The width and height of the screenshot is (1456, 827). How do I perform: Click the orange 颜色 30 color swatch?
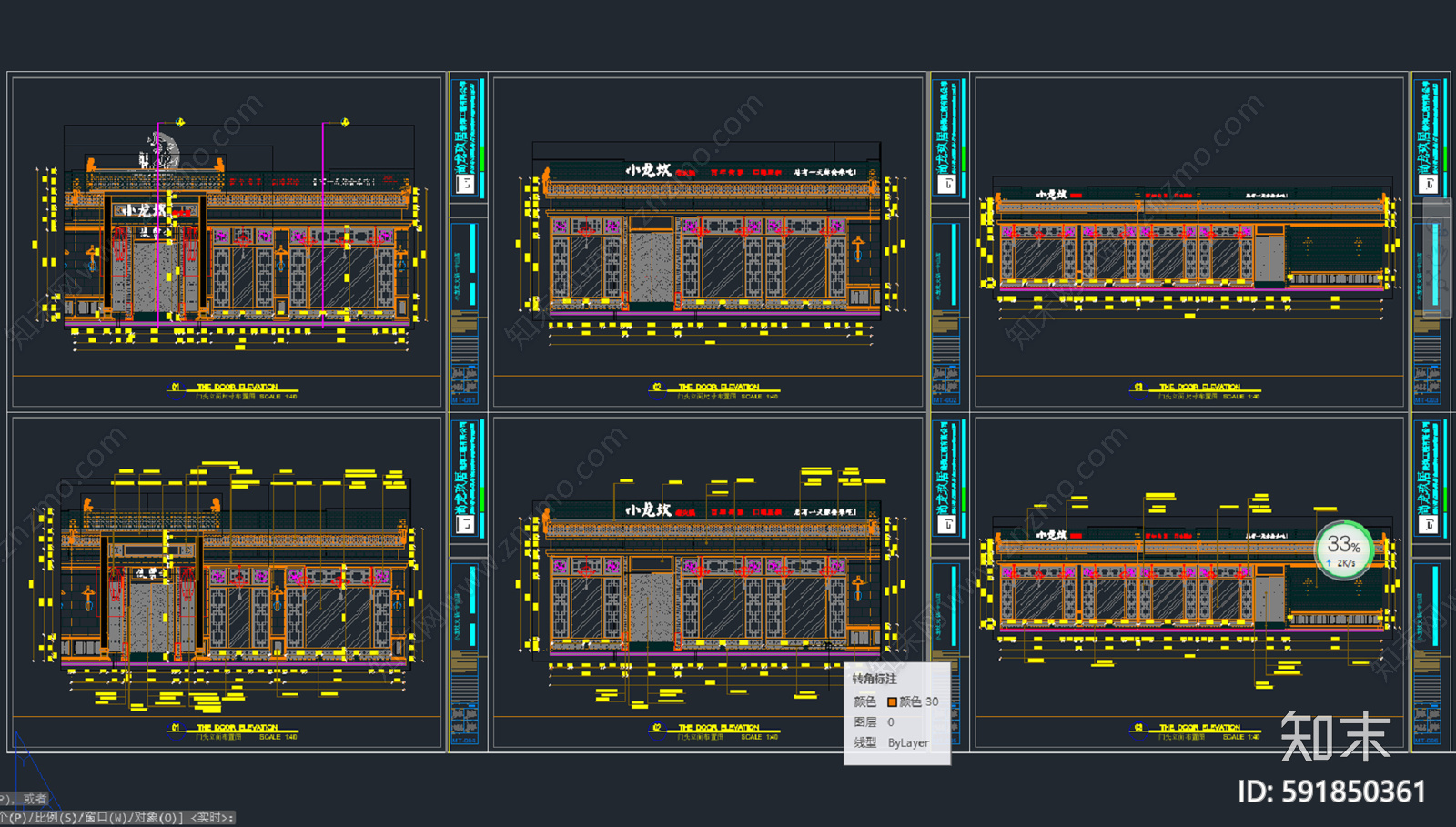pyautogui.click(x=892, y=701)
